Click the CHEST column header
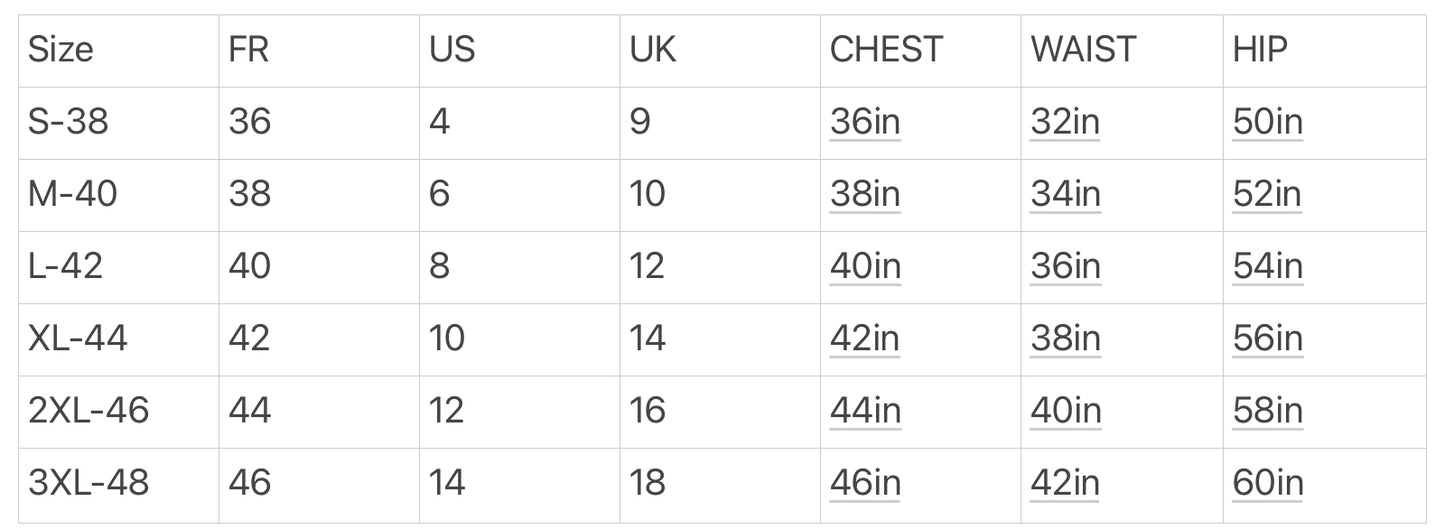The width and height of the screenshot is (1445, 529). pos(886,50)
